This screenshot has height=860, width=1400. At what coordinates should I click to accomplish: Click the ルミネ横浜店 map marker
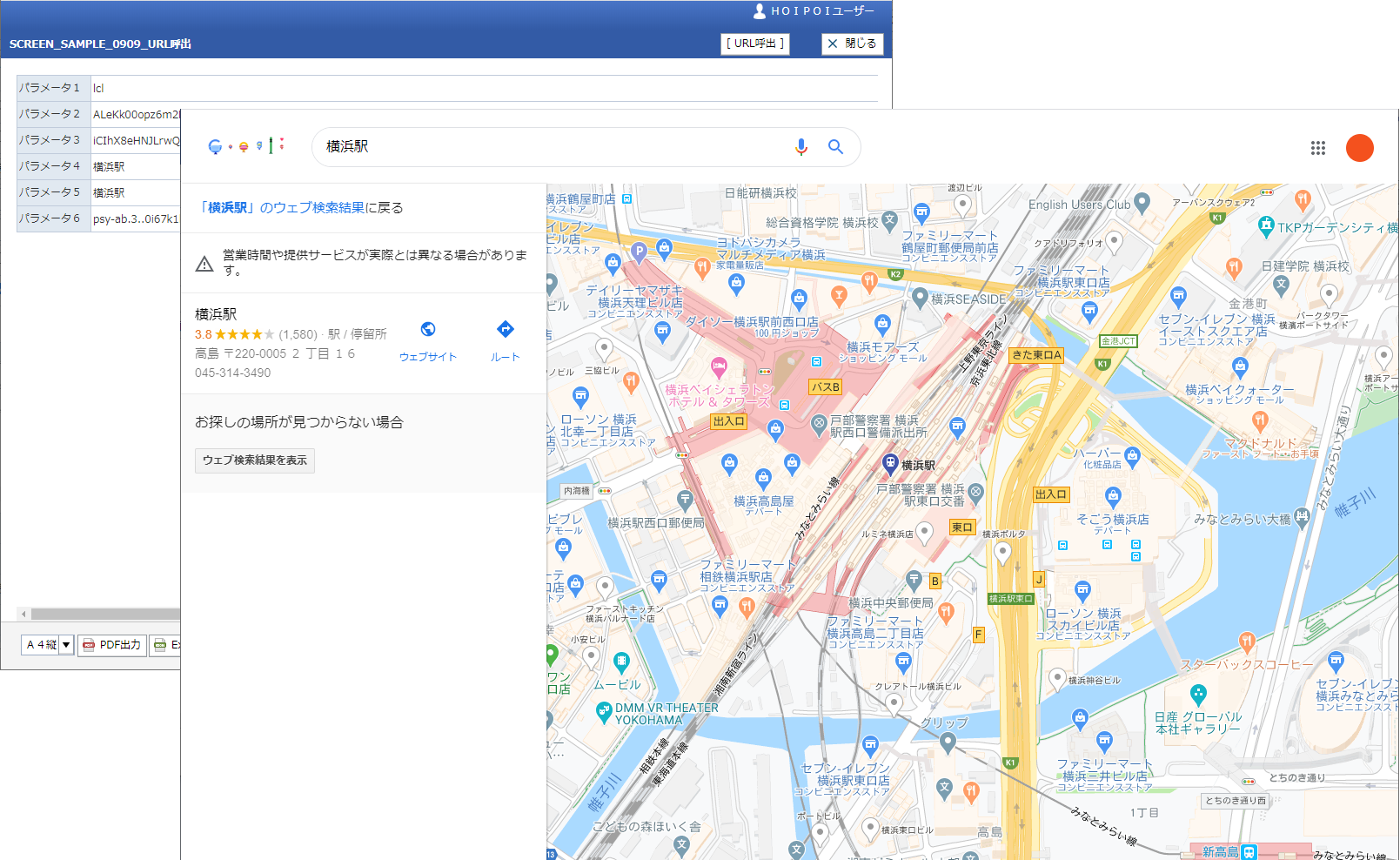pos(924,532)
